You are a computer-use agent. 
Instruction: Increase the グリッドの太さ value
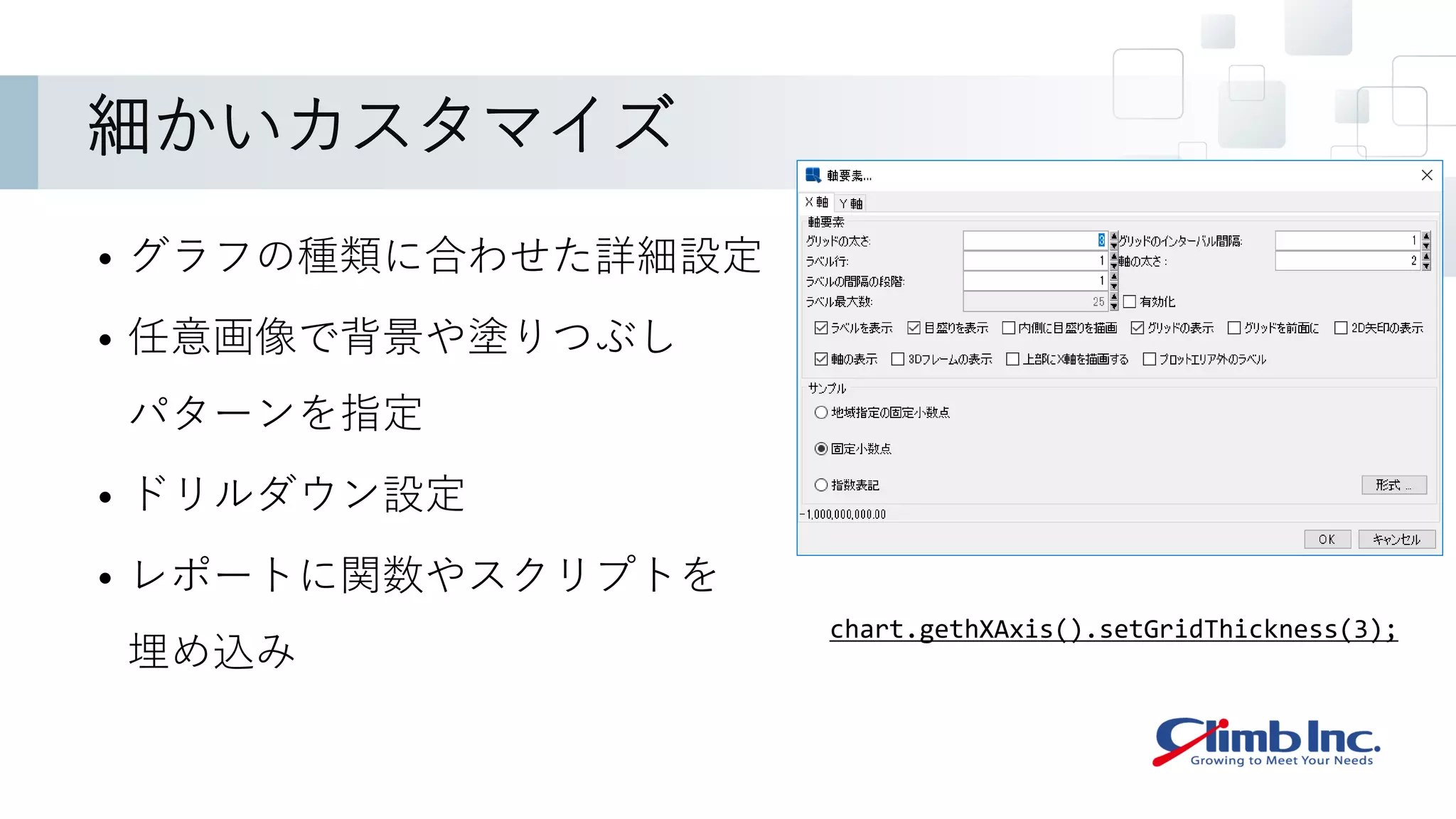(x=1114, y=236)
